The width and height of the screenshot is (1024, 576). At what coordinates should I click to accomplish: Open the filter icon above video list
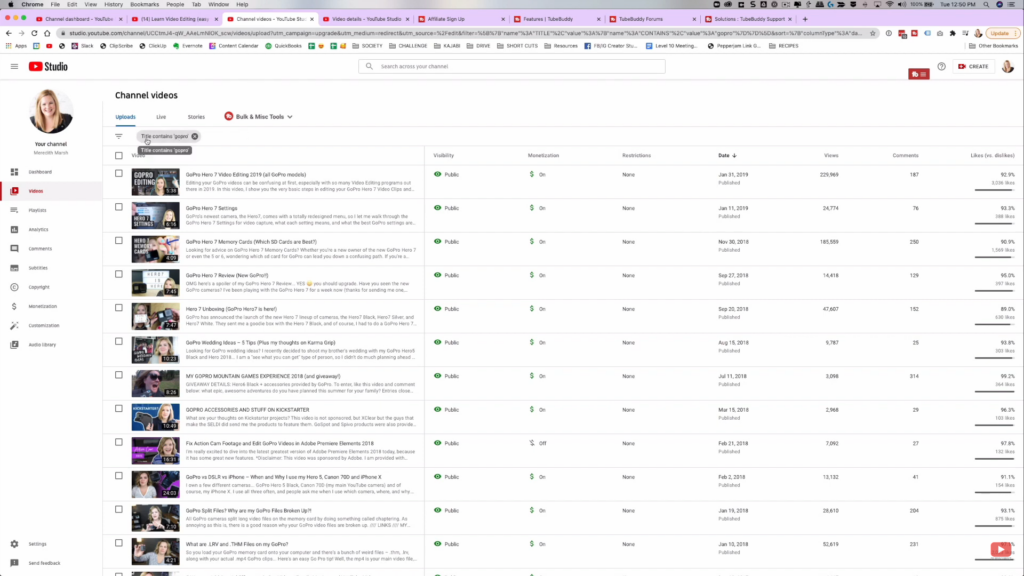119,136
